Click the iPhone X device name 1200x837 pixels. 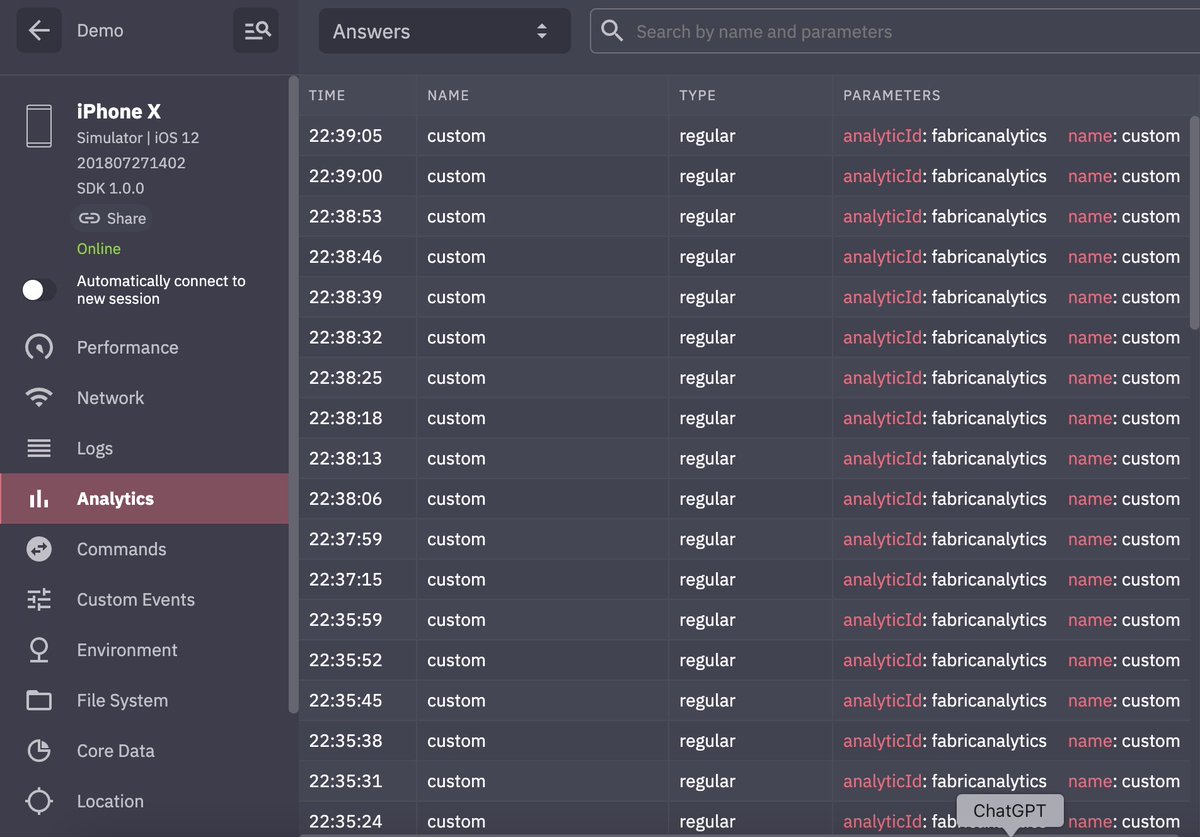tap(119, 111)
